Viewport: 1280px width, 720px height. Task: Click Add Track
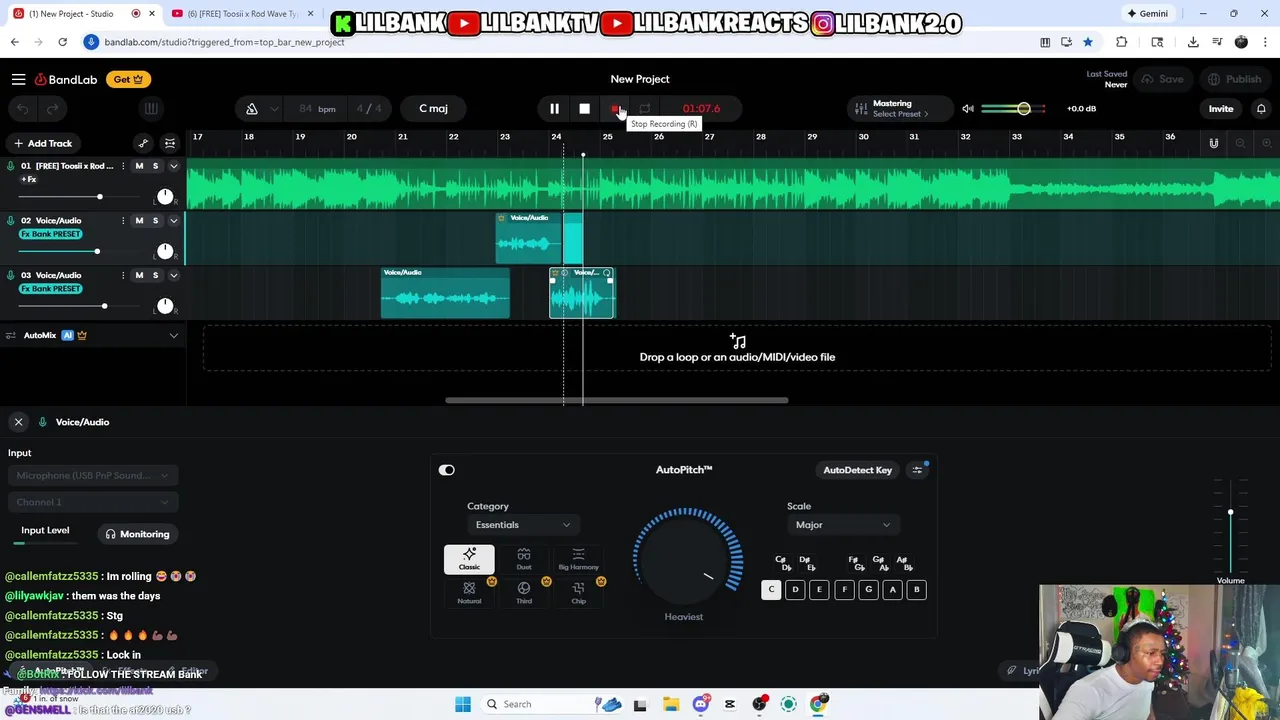(x=42, y=143)
